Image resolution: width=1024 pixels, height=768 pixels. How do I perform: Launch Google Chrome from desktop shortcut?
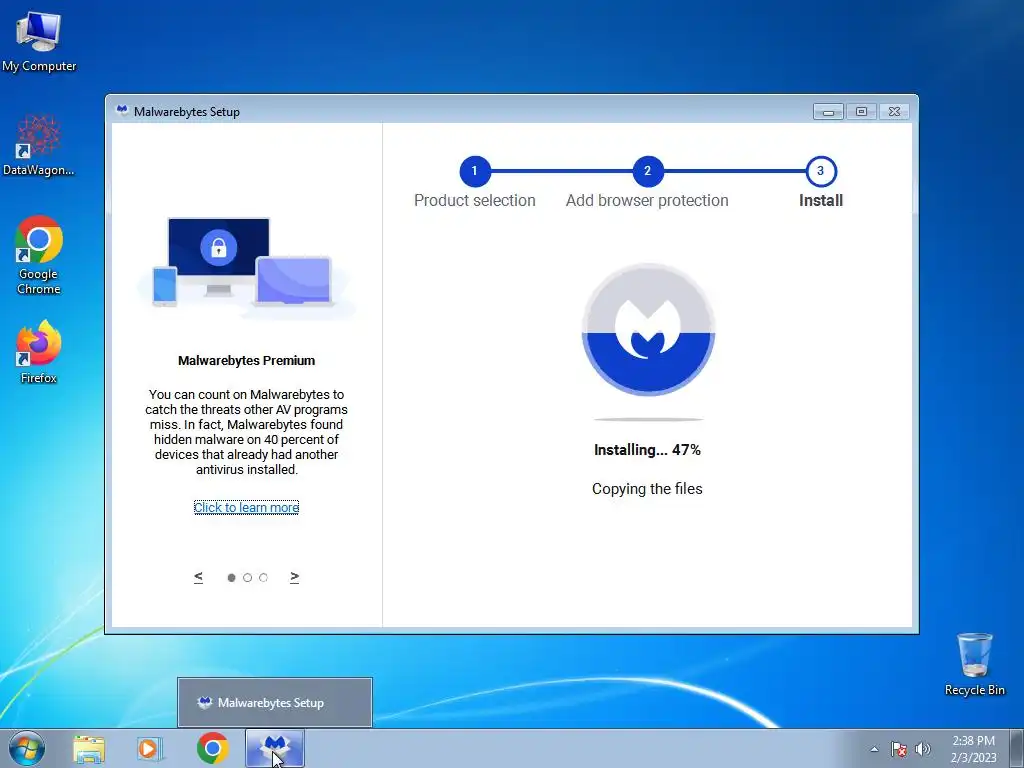click(x=39, y=255)
